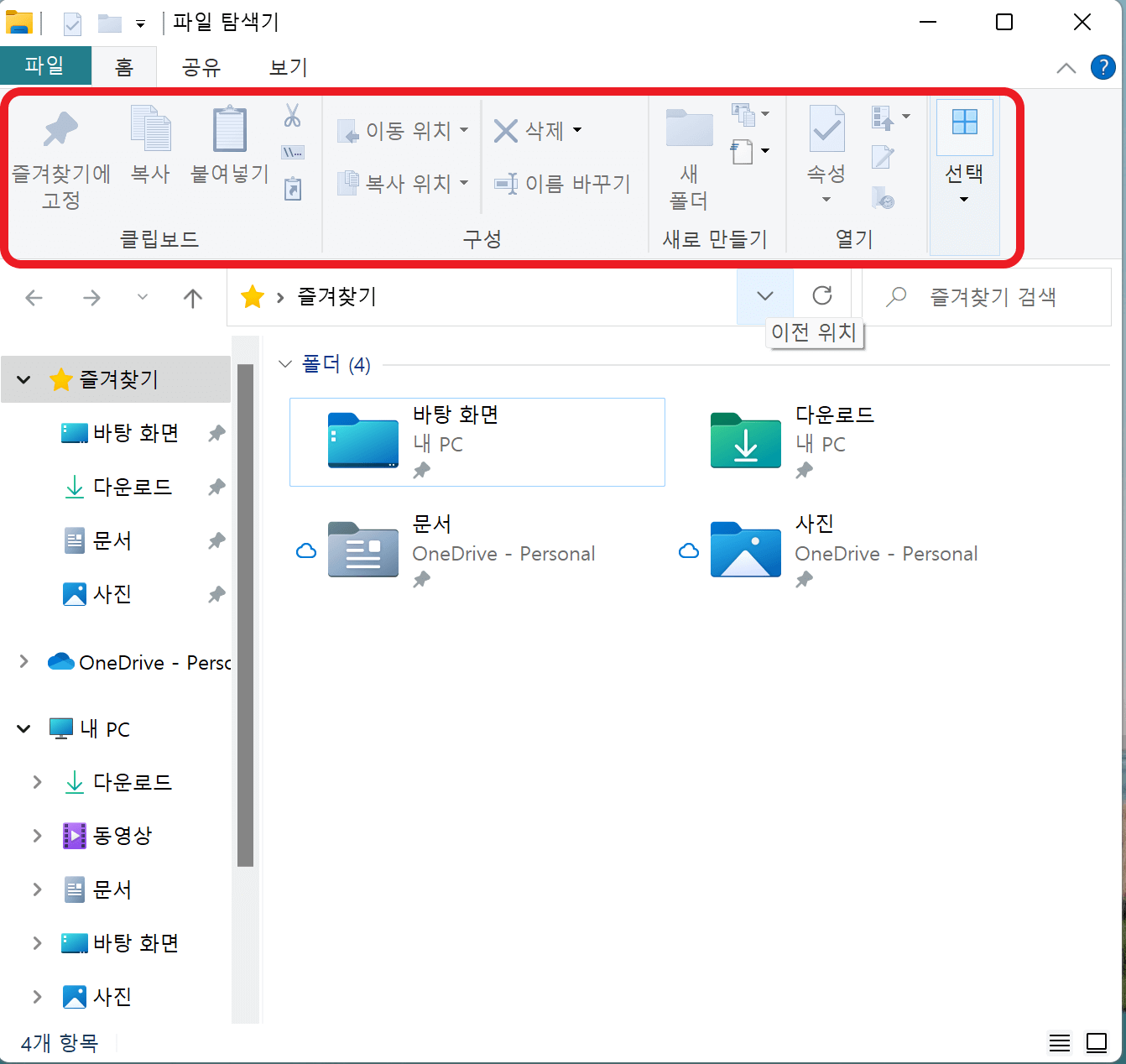Switch to details view at bottom right
The image size is (1126, 1064).
click(x=1059, y=1042)
